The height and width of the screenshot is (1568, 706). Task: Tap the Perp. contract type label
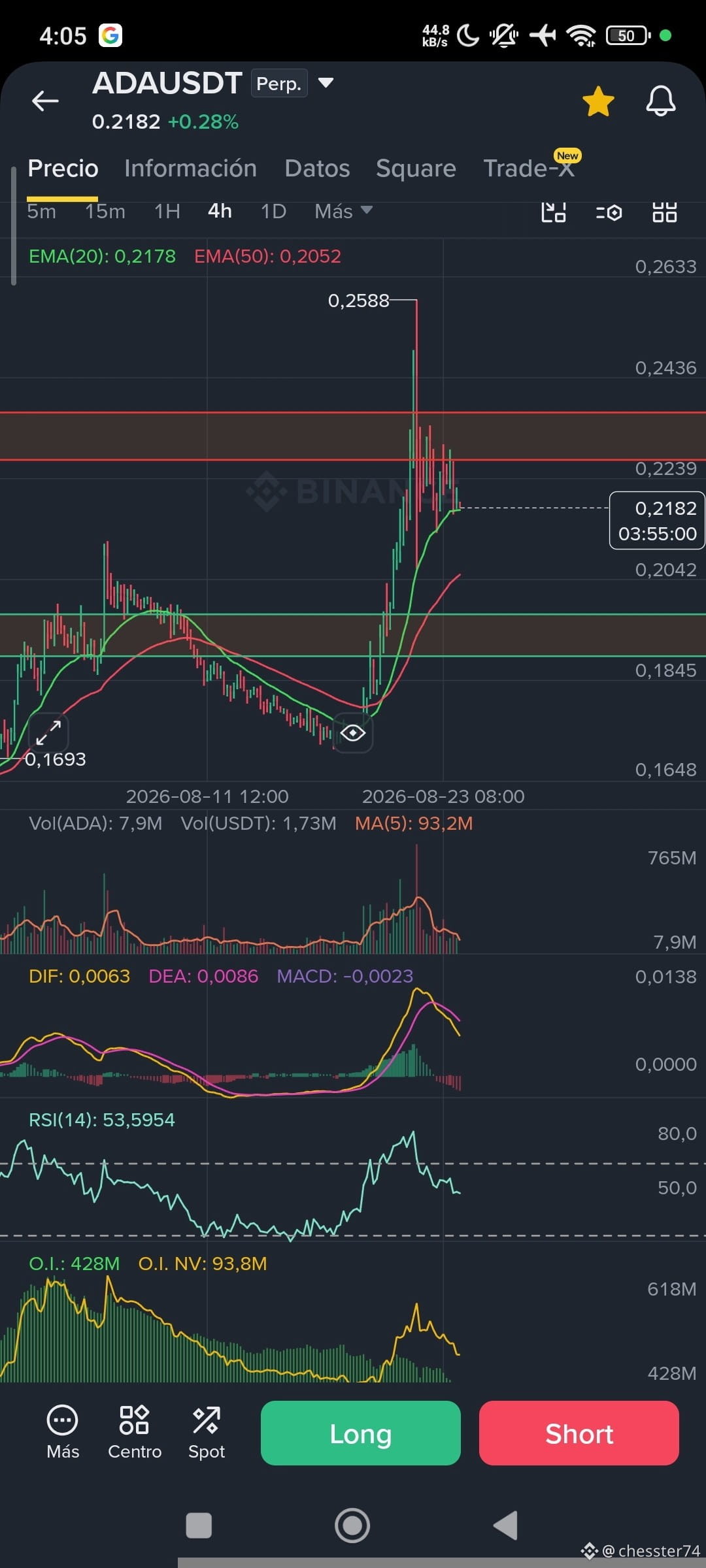tap(279, 84)
